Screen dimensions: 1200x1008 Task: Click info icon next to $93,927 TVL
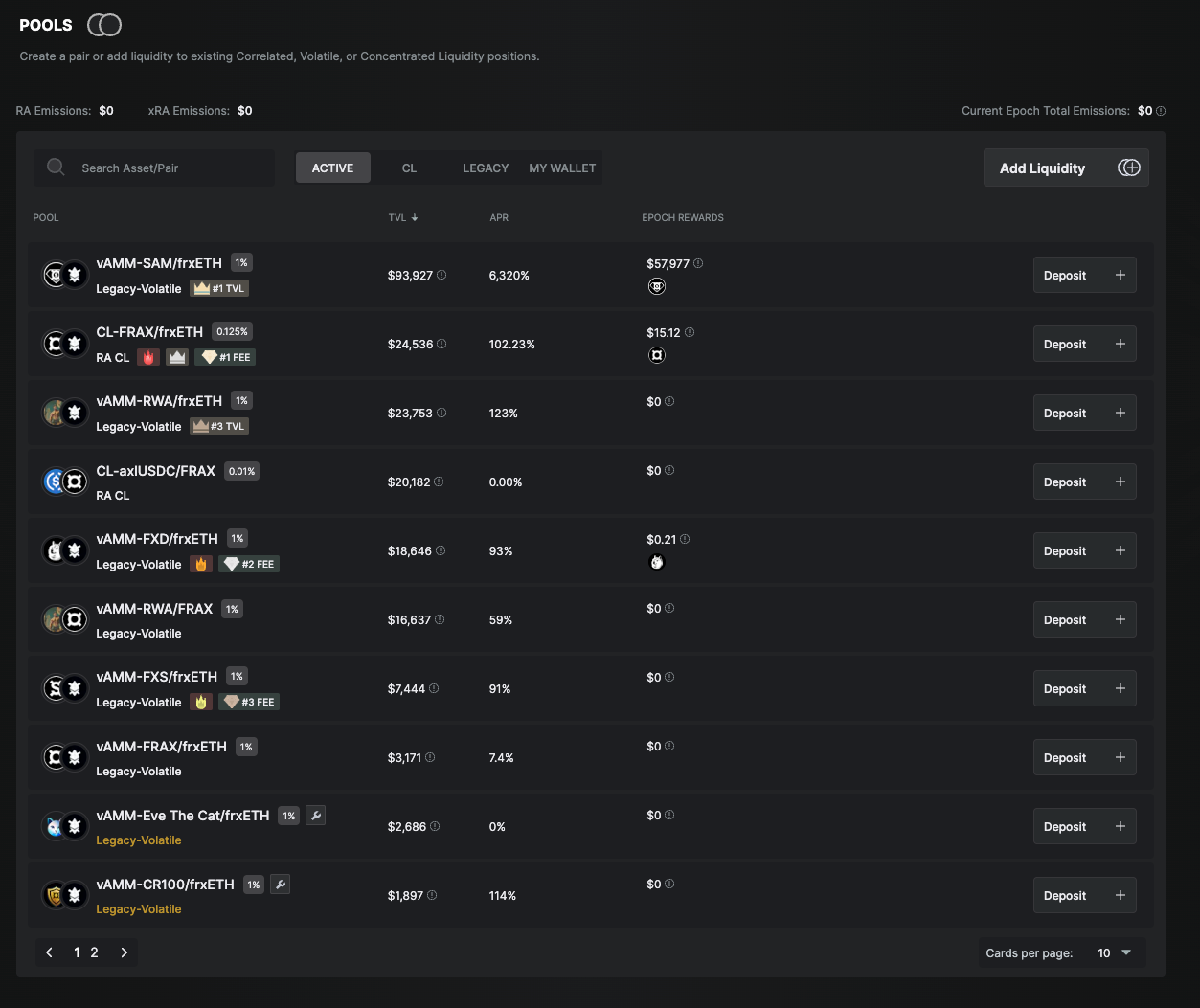442,275
